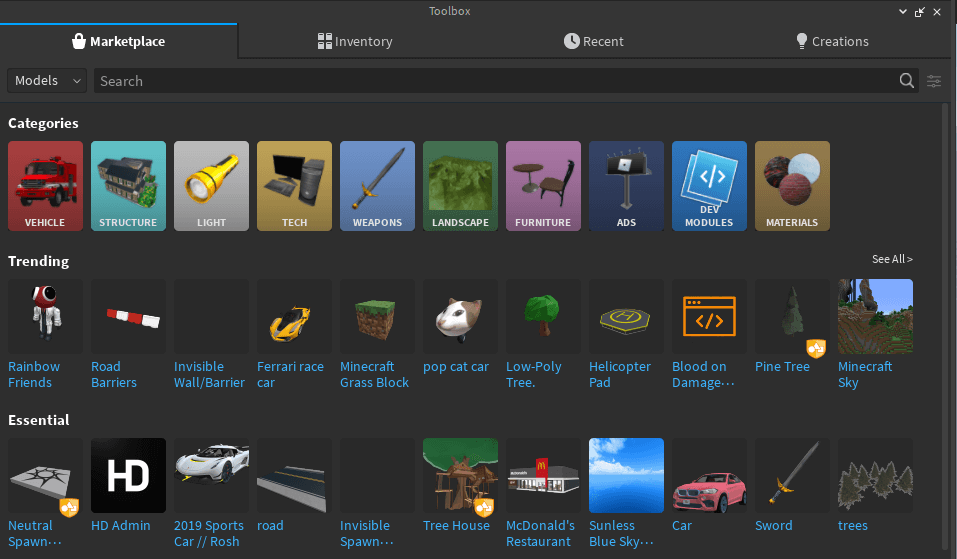Select the Sword model thumbnail
957x559 pixels.
click(x=792, y=475)
